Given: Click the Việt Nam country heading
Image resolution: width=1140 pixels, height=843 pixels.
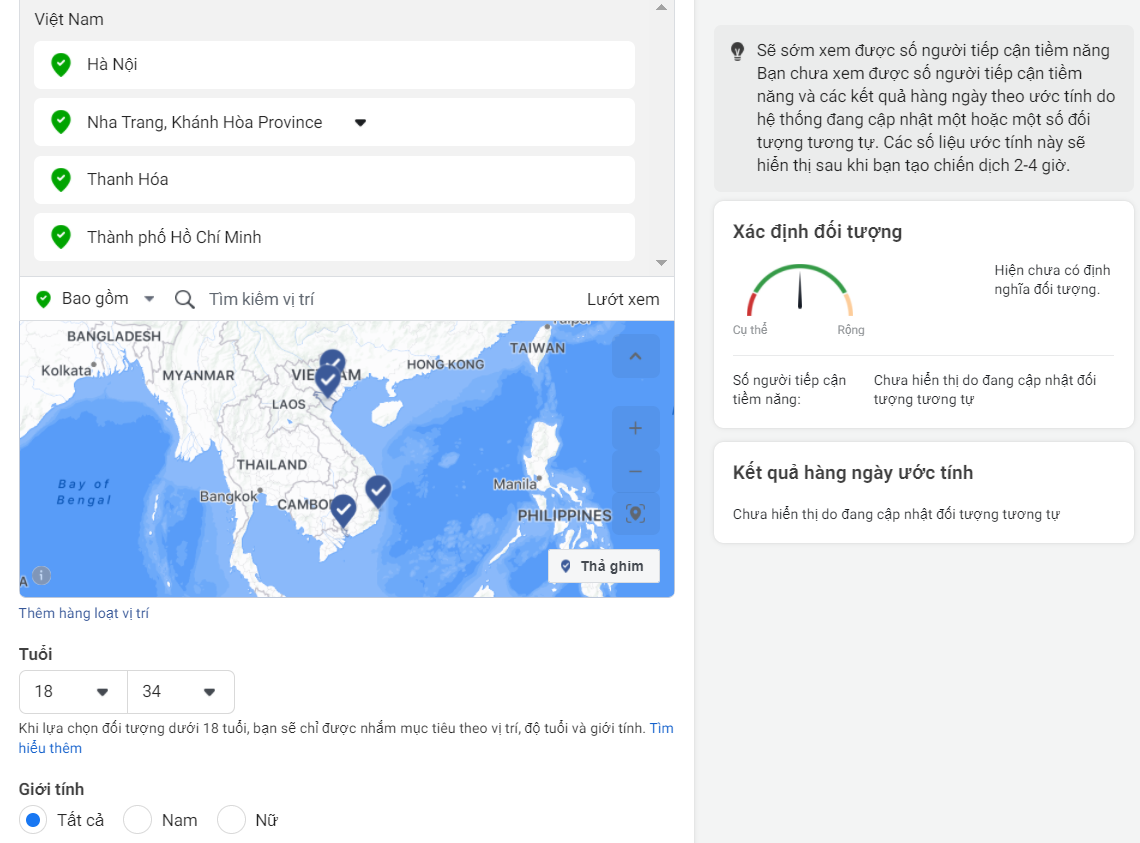Looking at the screenshot, I should tap(69, 20).
